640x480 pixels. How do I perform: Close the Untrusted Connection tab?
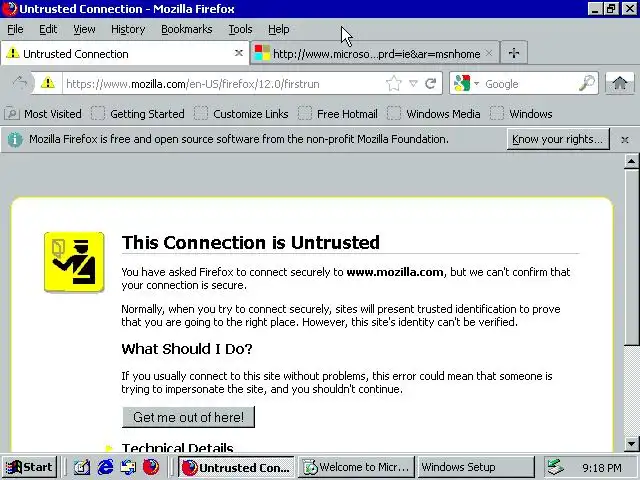click(239, 53)
